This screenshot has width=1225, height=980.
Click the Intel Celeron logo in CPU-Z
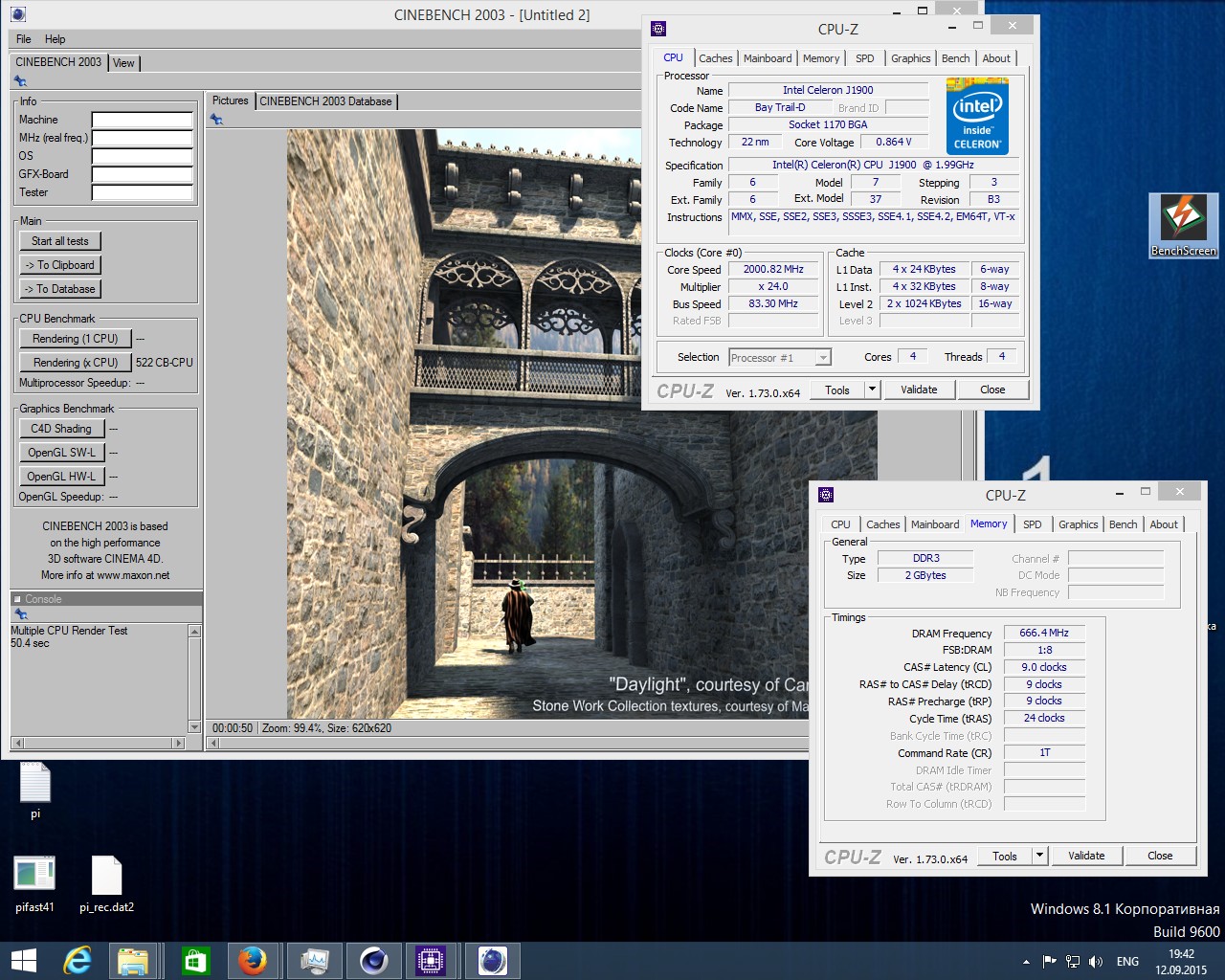(977, 116)
